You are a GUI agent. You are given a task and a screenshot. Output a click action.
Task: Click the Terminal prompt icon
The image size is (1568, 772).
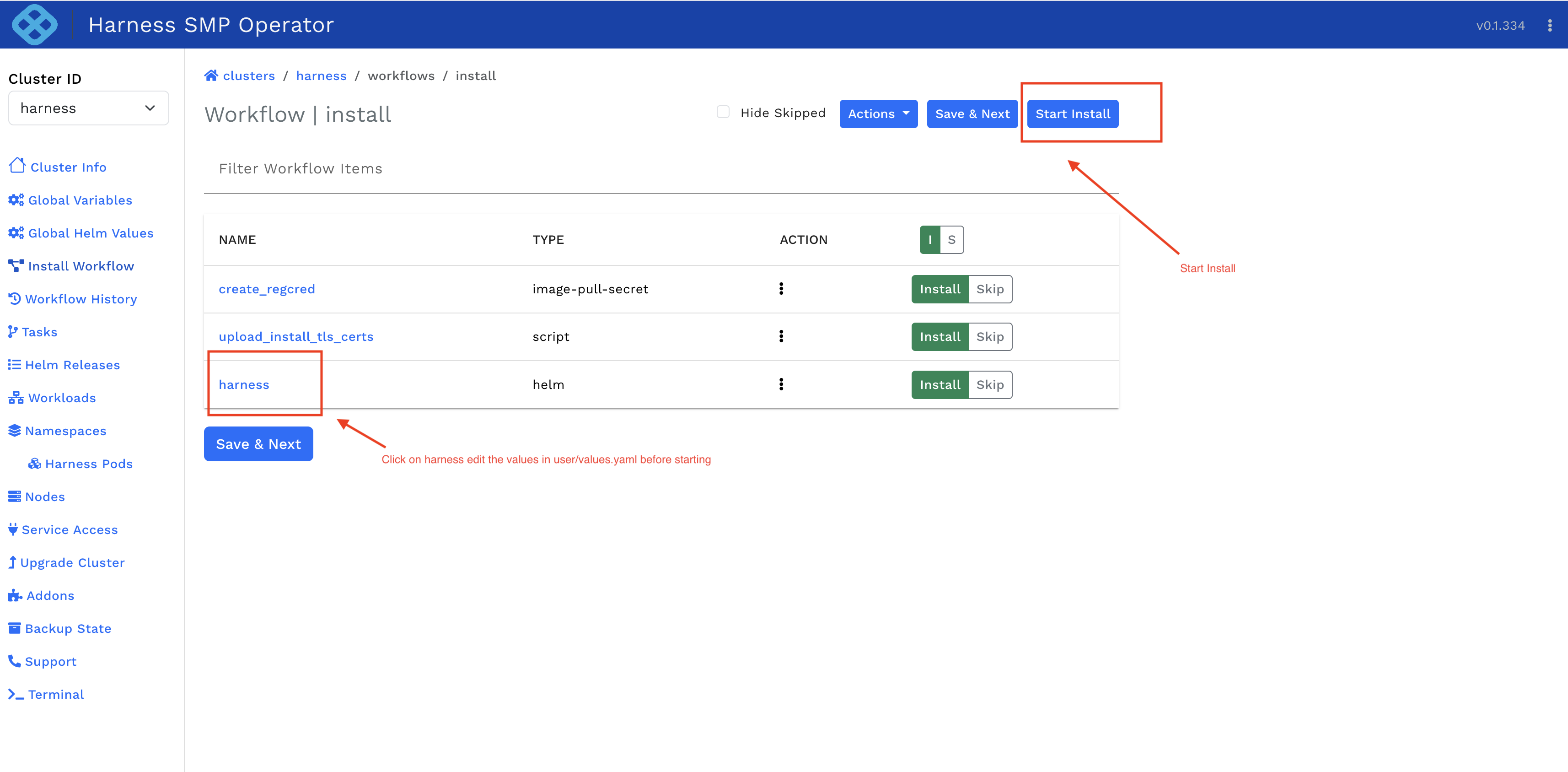click(16, 694)
